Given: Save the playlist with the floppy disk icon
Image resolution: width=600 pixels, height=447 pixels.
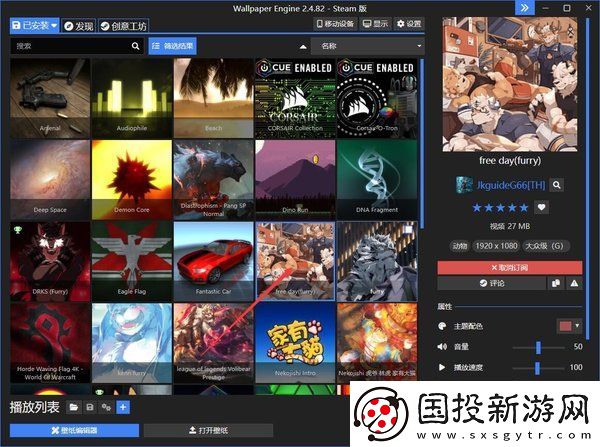Looking at the screenshot, I should click(x=90, y=407).
